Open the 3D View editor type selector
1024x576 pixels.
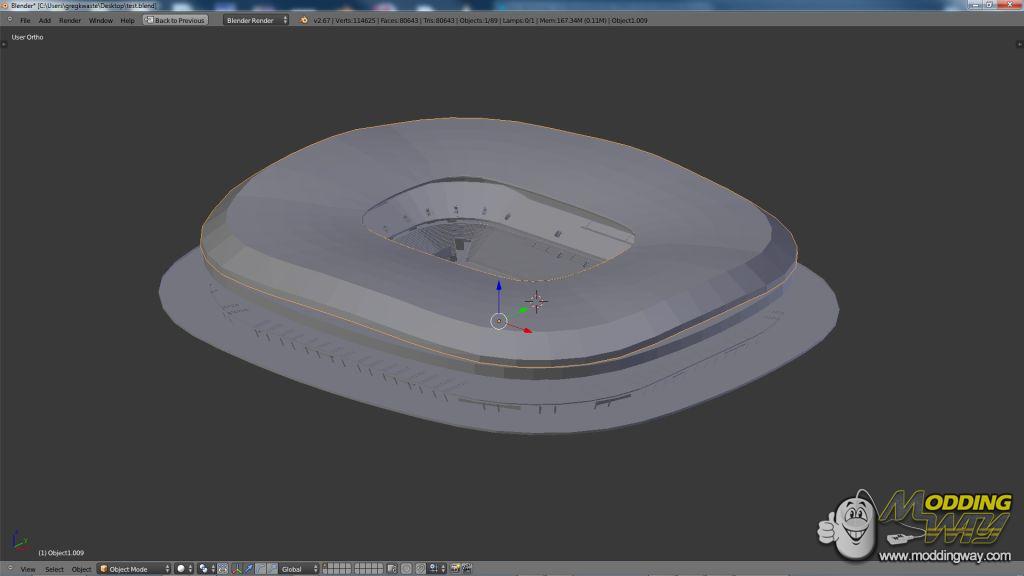point(9,569)
